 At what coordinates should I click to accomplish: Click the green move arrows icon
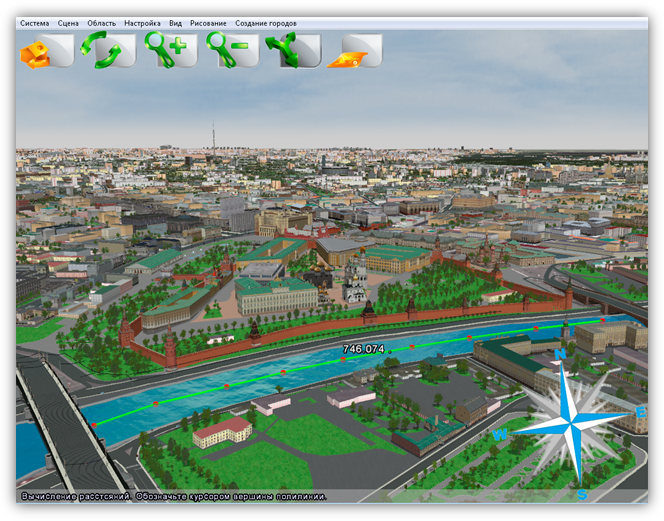tap(292, 50)
